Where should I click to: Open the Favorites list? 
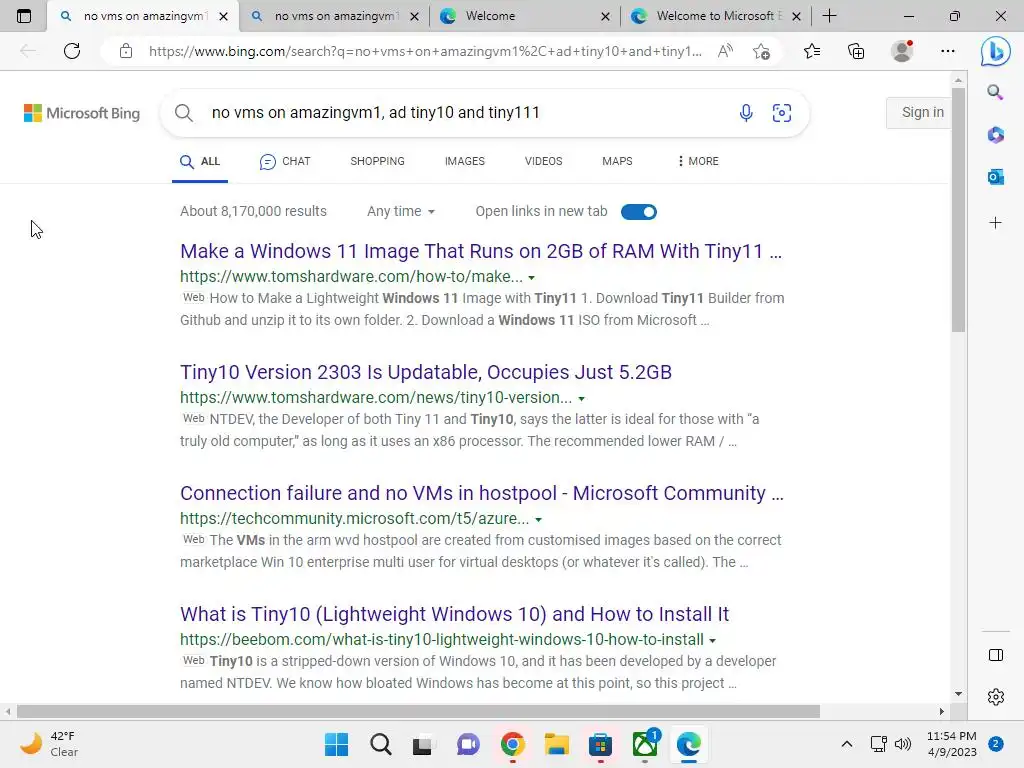[812, 51]
